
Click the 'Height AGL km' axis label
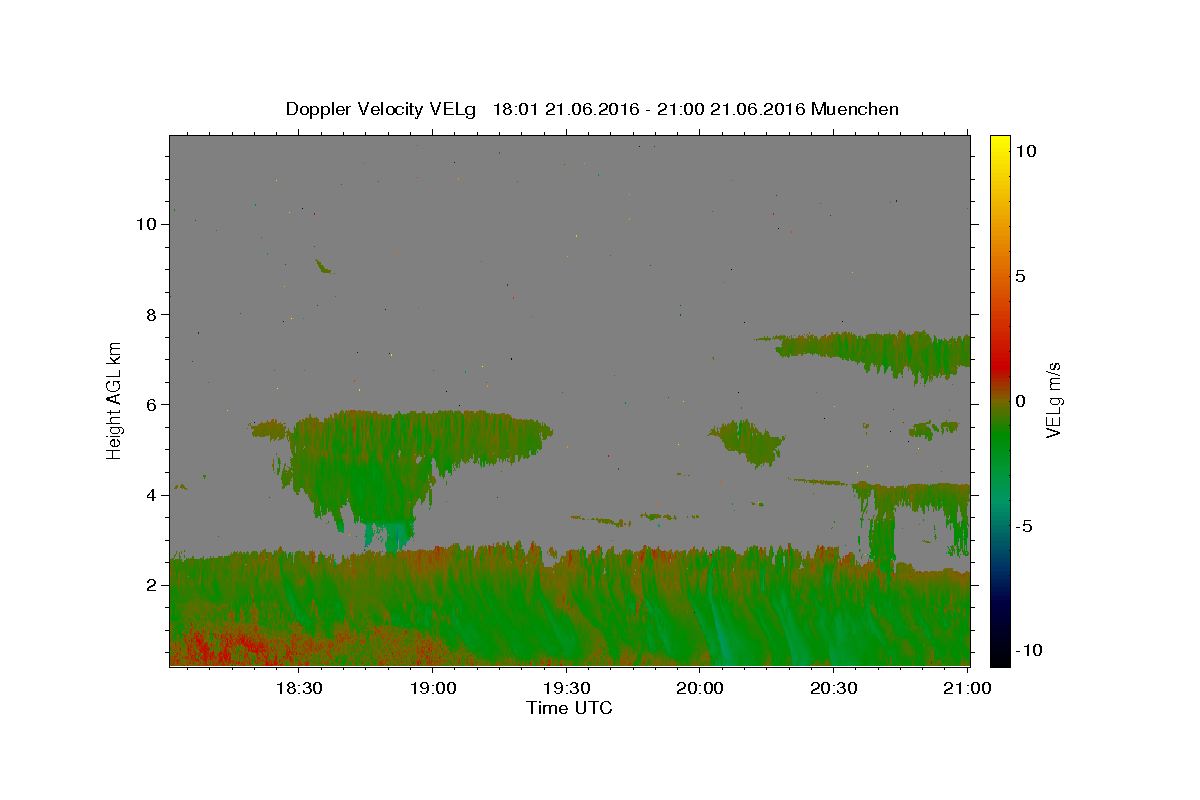[115, 400]
